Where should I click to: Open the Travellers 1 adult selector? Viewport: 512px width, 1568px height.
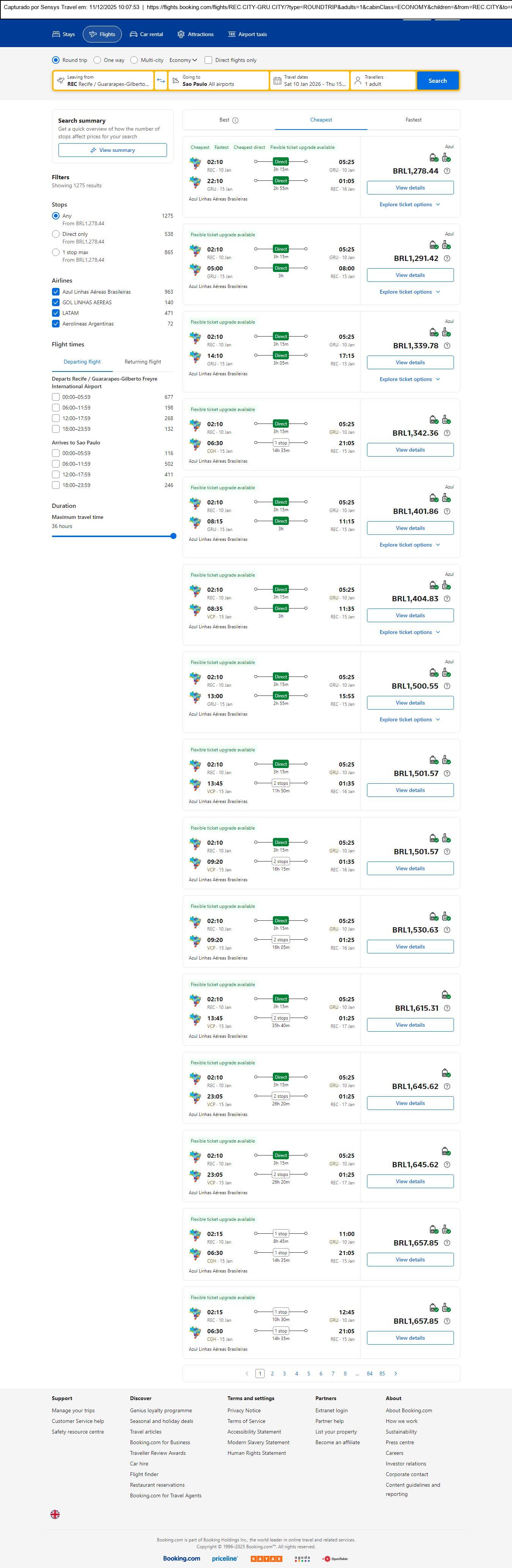(383, 81)
